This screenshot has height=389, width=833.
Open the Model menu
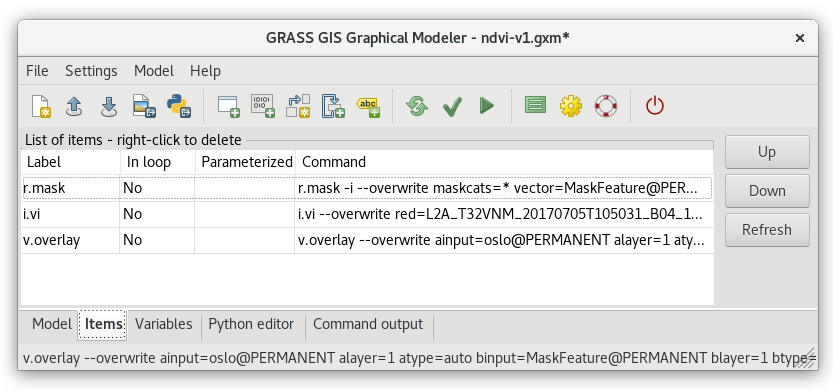coord(154,71)
